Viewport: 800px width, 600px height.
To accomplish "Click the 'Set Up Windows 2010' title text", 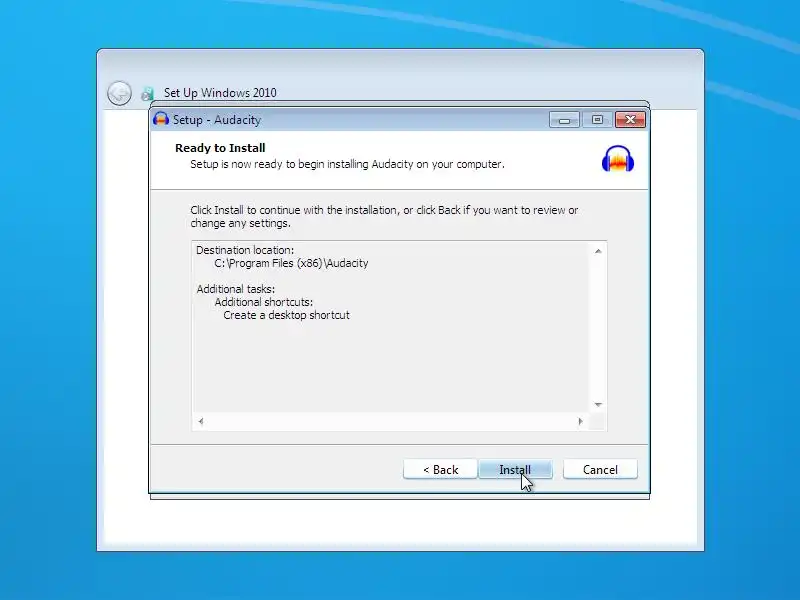I will 220,93.
